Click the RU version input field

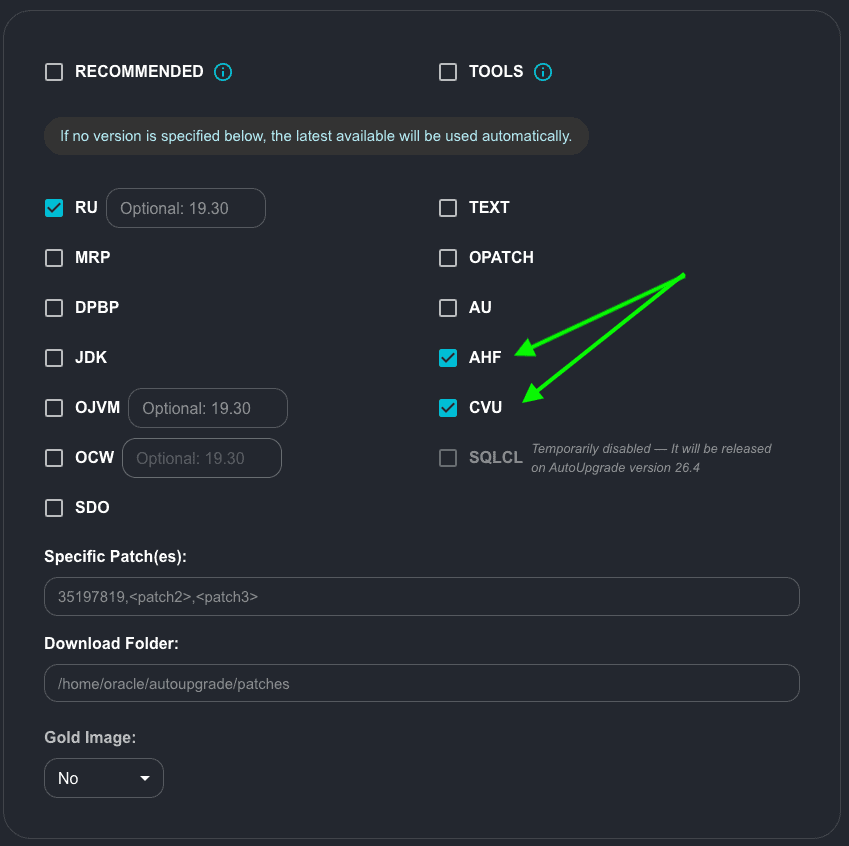point(186,208)
